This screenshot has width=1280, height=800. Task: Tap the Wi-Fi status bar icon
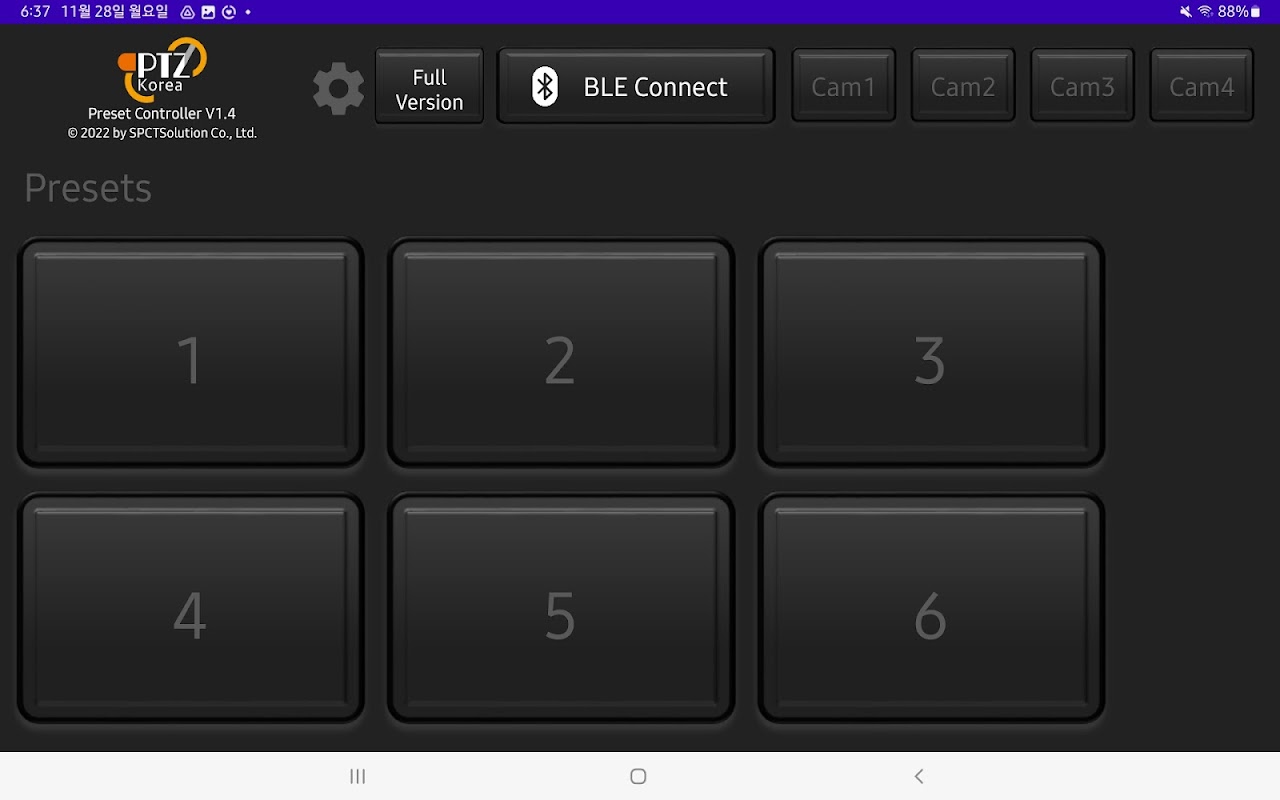click(x=1205, y=11)
